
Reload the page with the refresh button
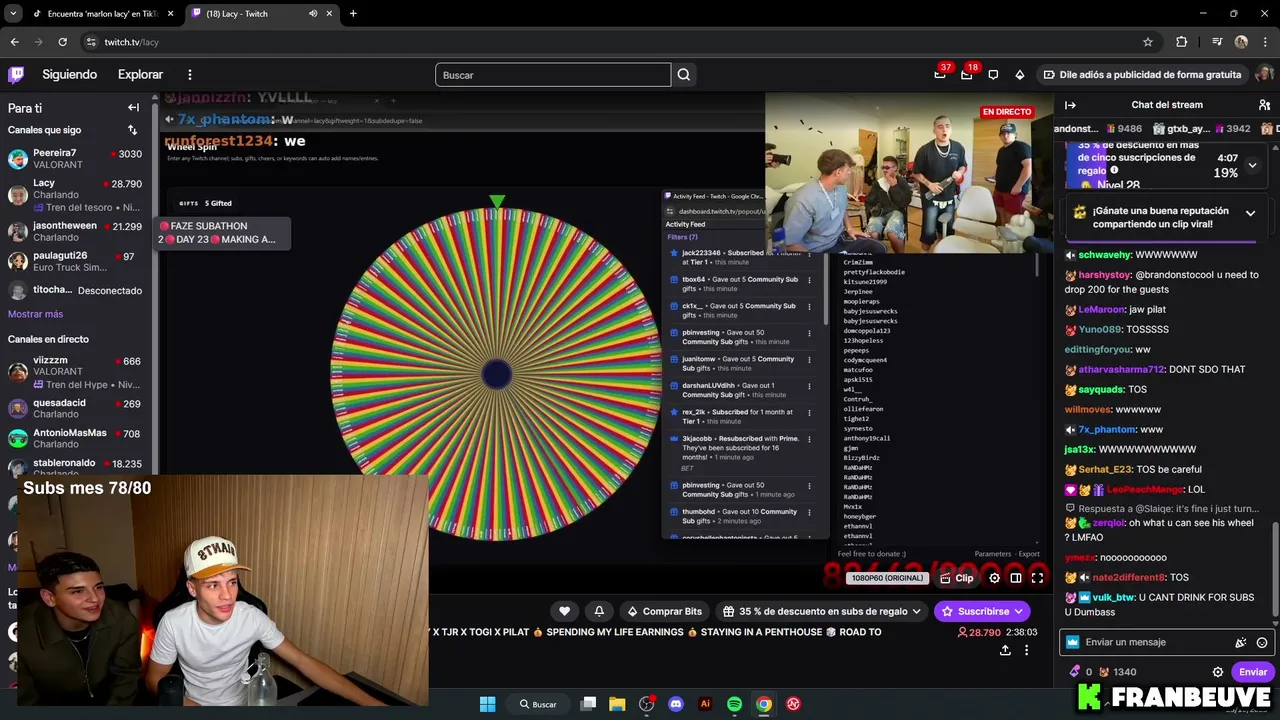coord(62,42)
